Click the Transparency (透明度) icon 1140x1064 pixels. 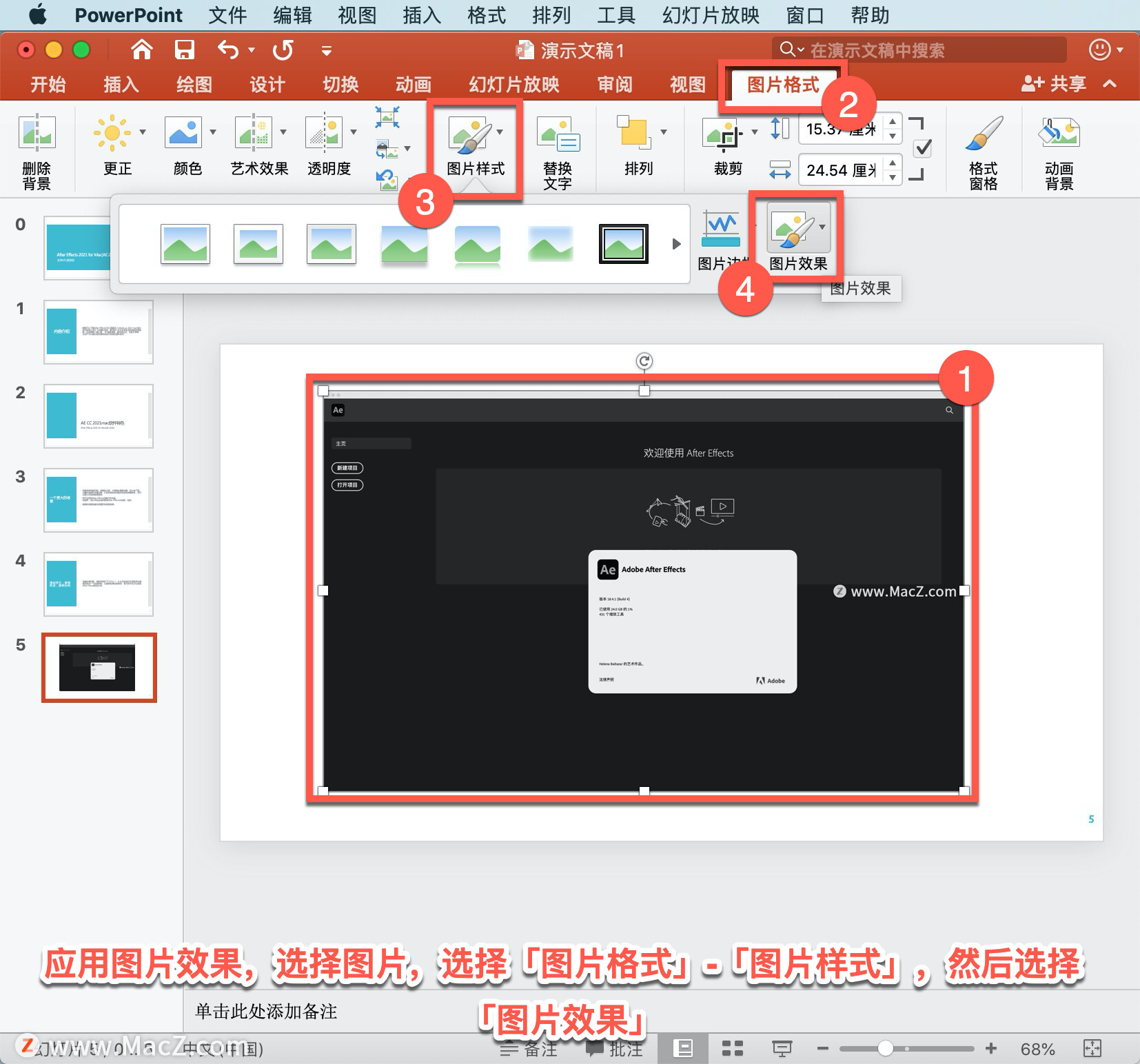324,132
